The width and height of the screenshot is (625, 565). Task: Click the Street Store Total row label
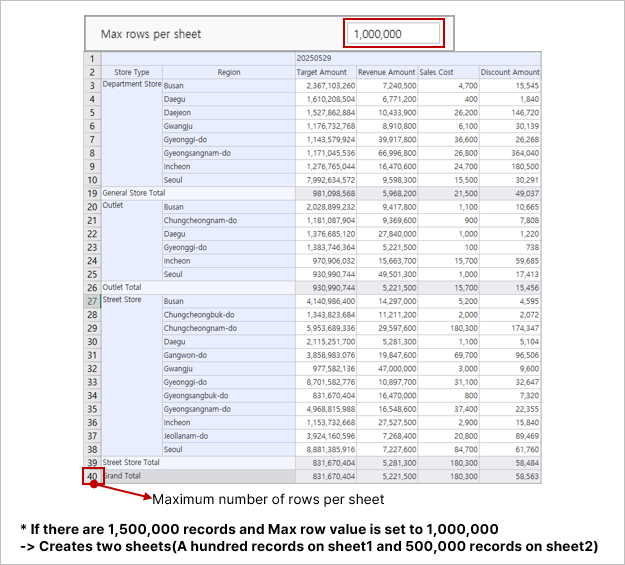[131, 462]
